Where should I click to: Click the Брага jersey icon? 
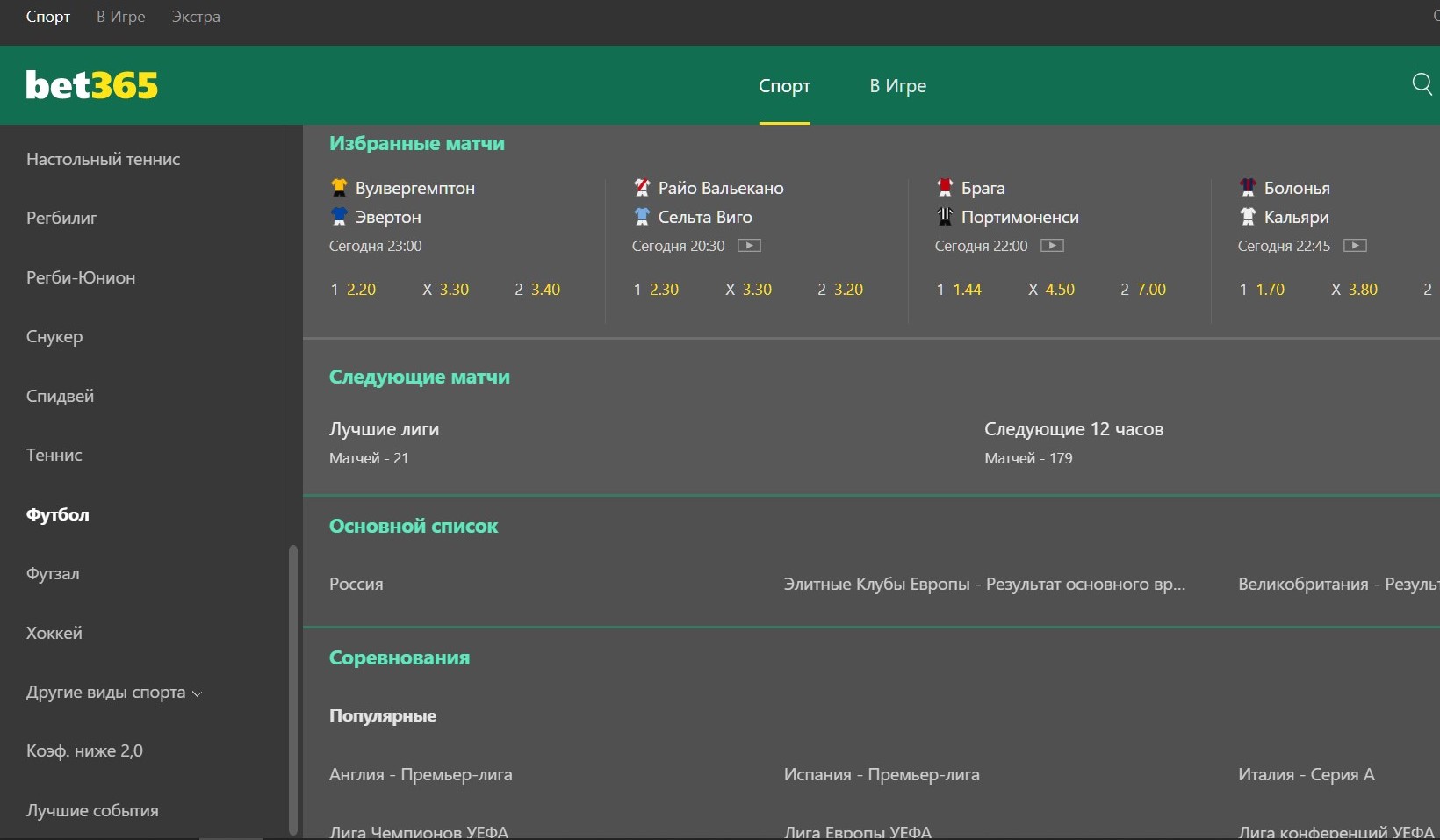click(x=945, y=187)
